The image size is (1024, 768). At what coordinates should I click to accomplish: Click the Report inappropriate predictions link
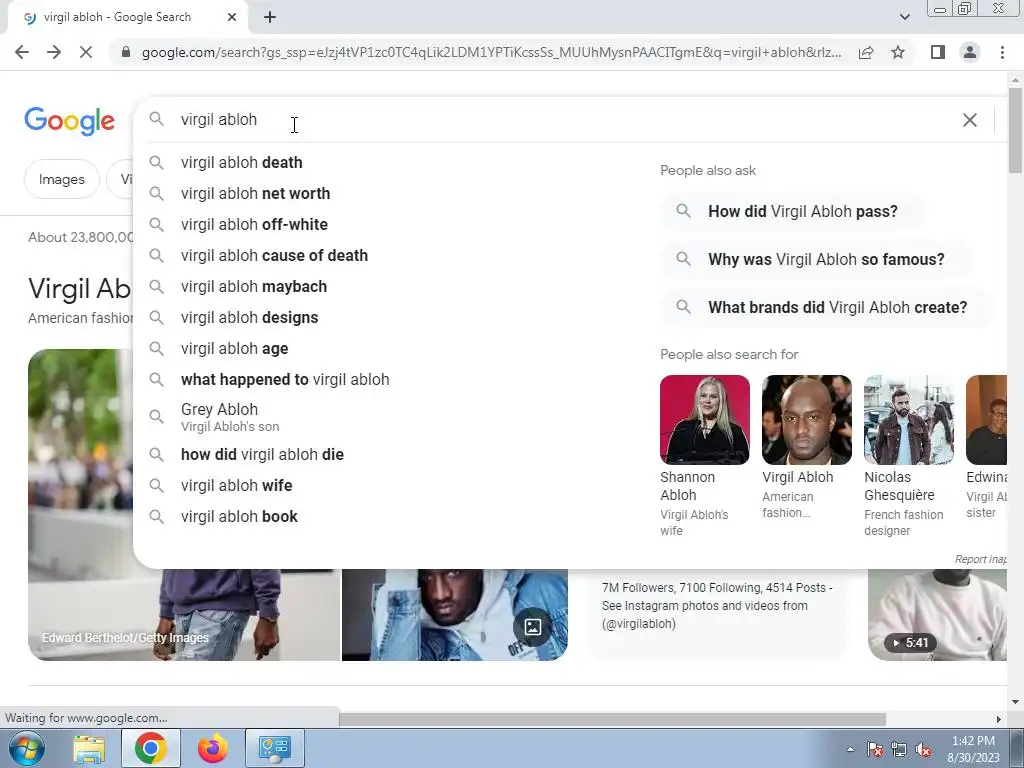pos(981,559)
